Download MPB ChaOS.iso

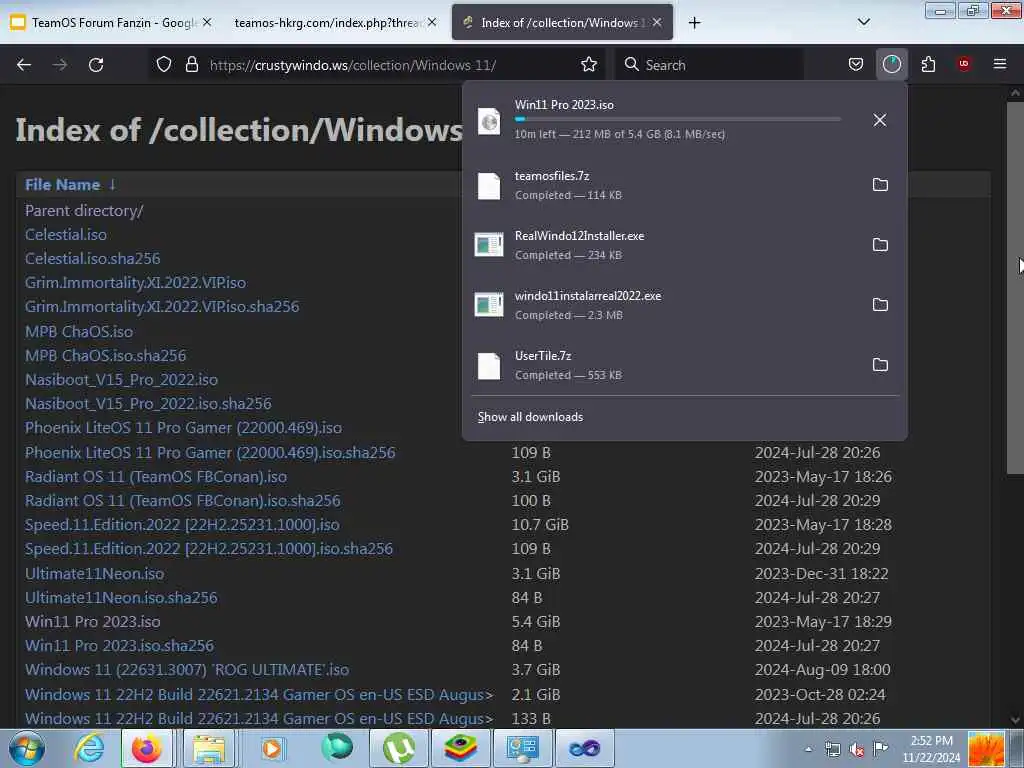coord(78,332)
